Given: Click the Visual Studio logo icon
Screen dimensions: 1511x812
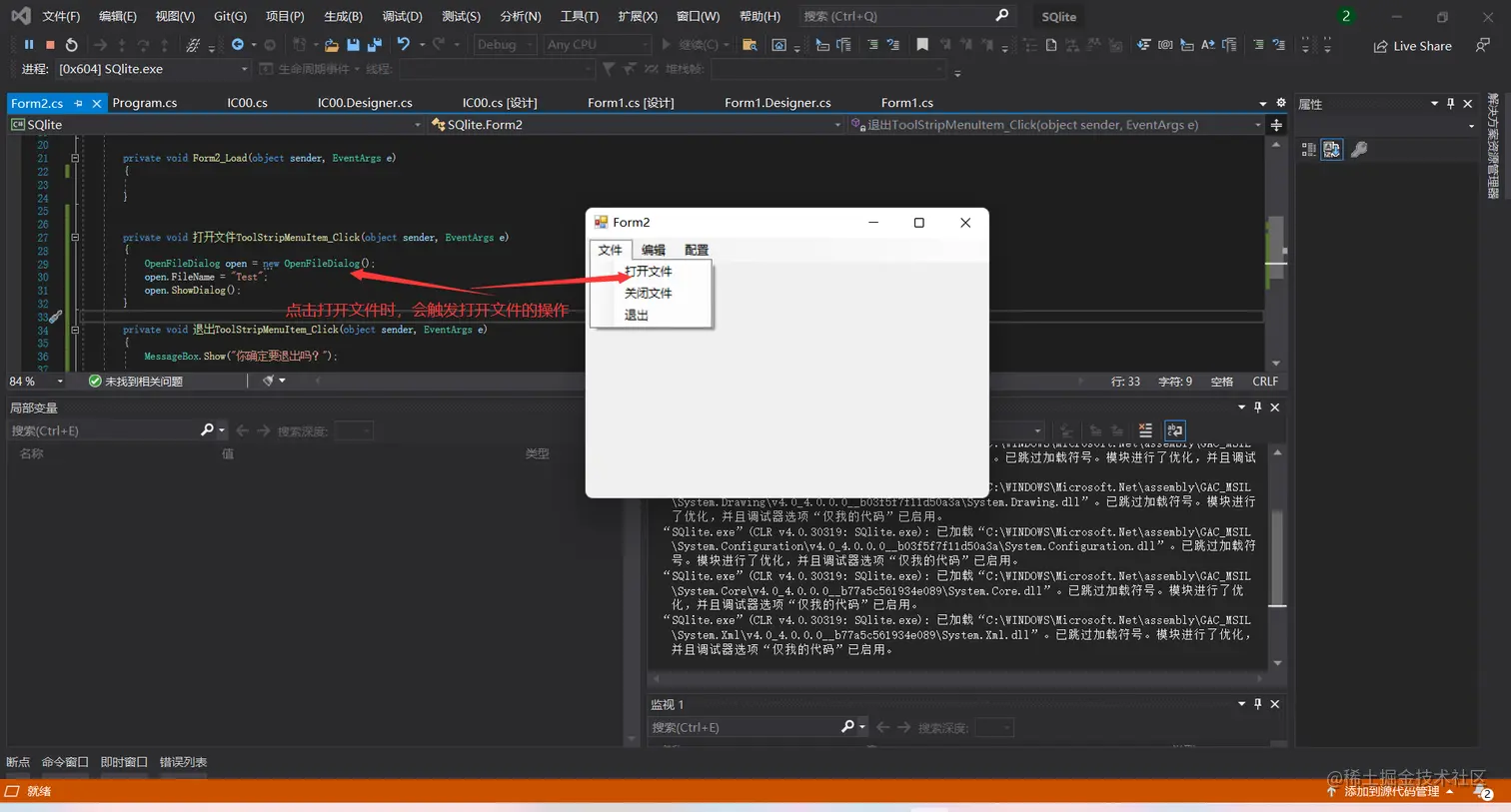Looking at the screenshot, I should coord(21,16).
